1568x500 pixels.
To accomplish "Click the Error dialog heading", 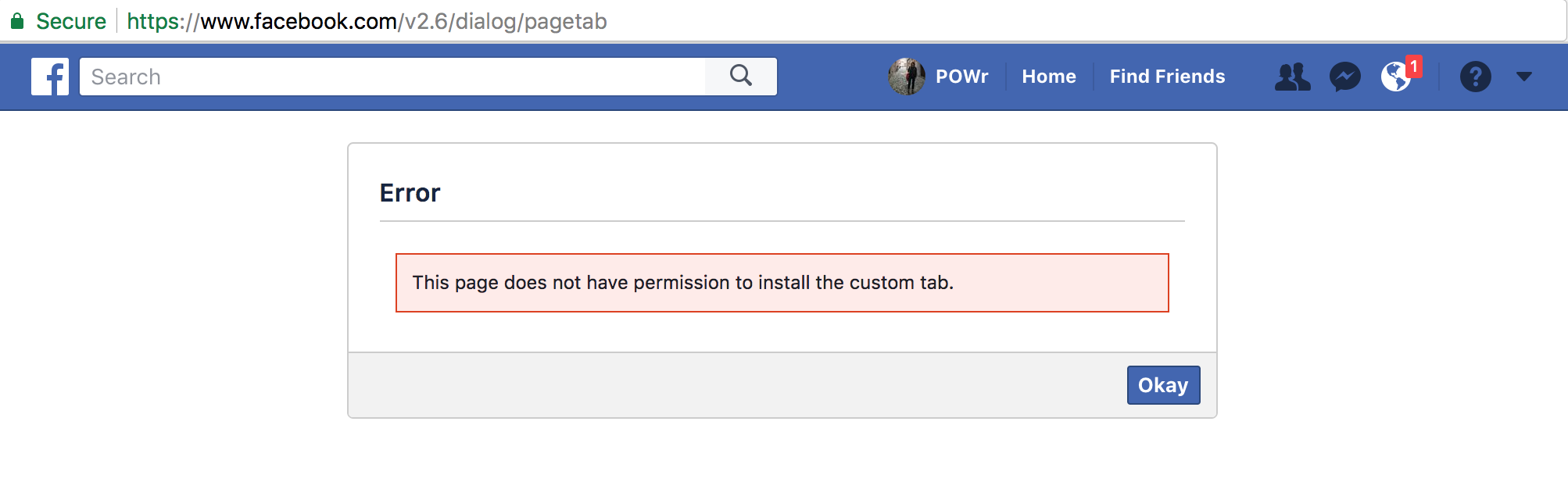I will tap(410, 193).
